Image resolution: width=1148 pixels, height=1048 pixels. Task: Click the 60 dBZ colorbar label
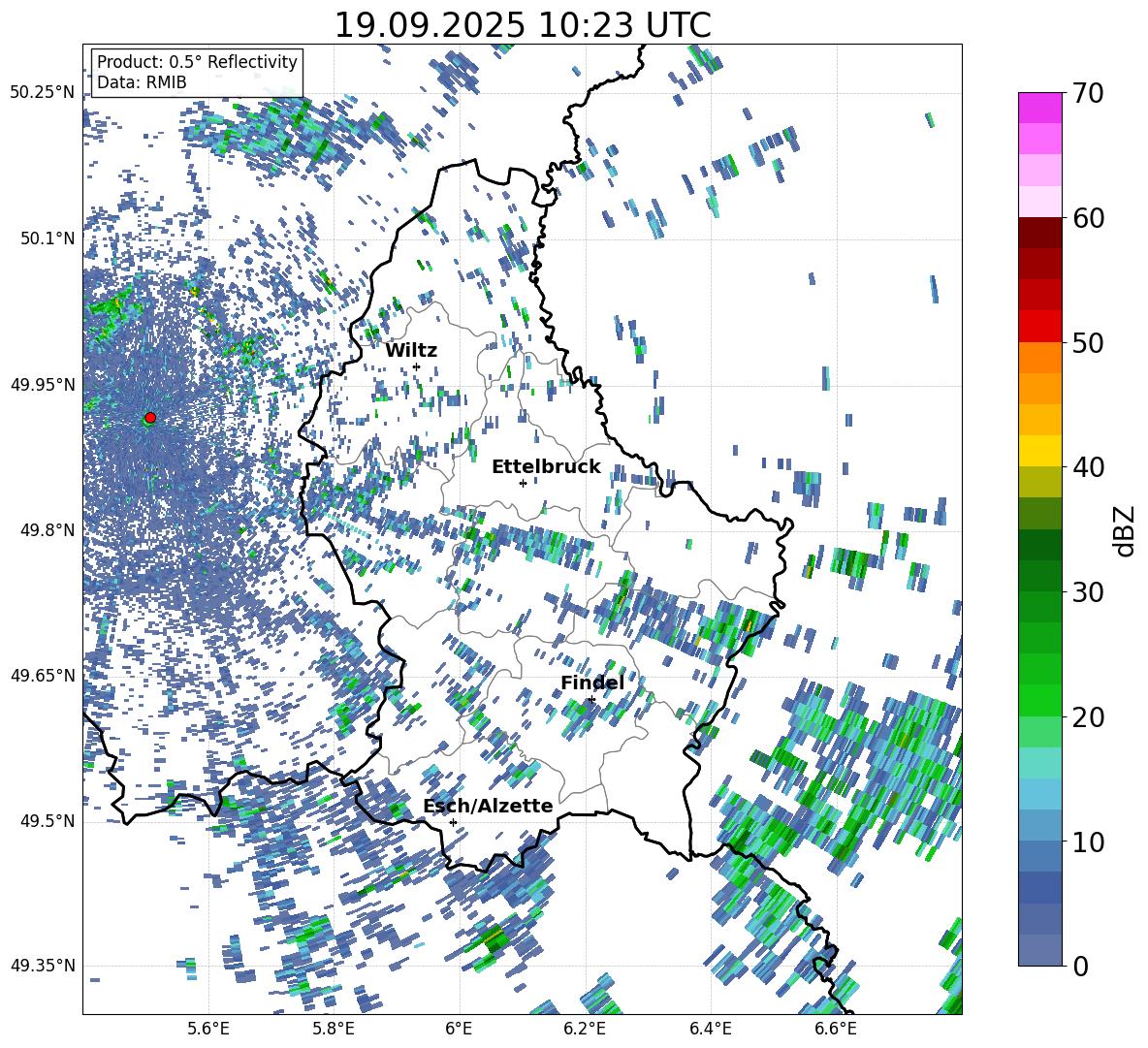click(x=1088, y=218)
